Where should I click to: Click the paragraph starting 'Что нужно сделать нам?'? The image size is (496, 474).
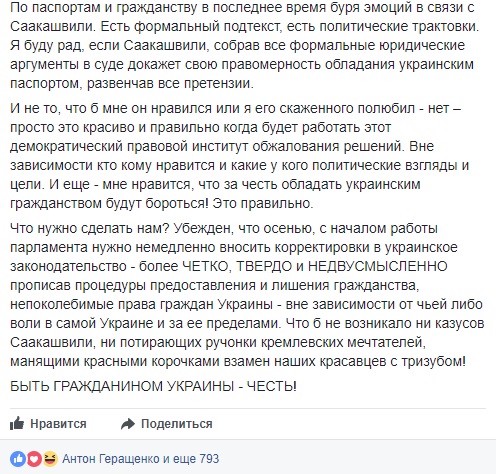pos(247,295)
